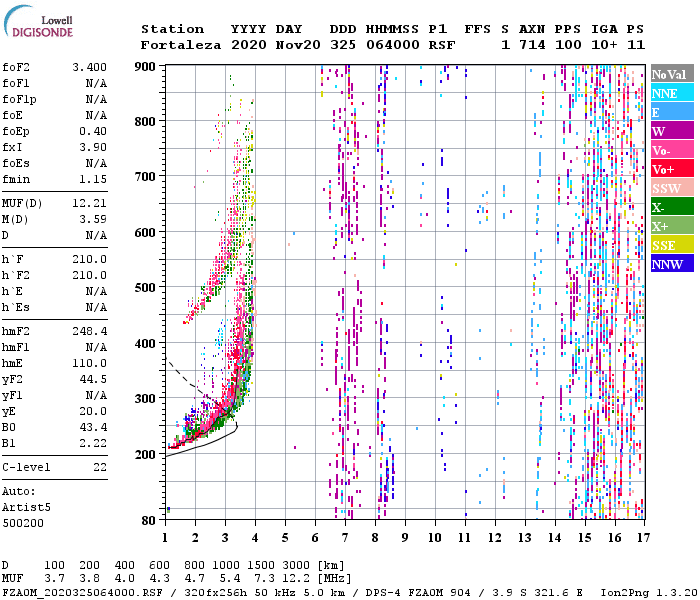Click the station name Fortaleza
Viewport: 700px width, 600px height.
[181, 45]
